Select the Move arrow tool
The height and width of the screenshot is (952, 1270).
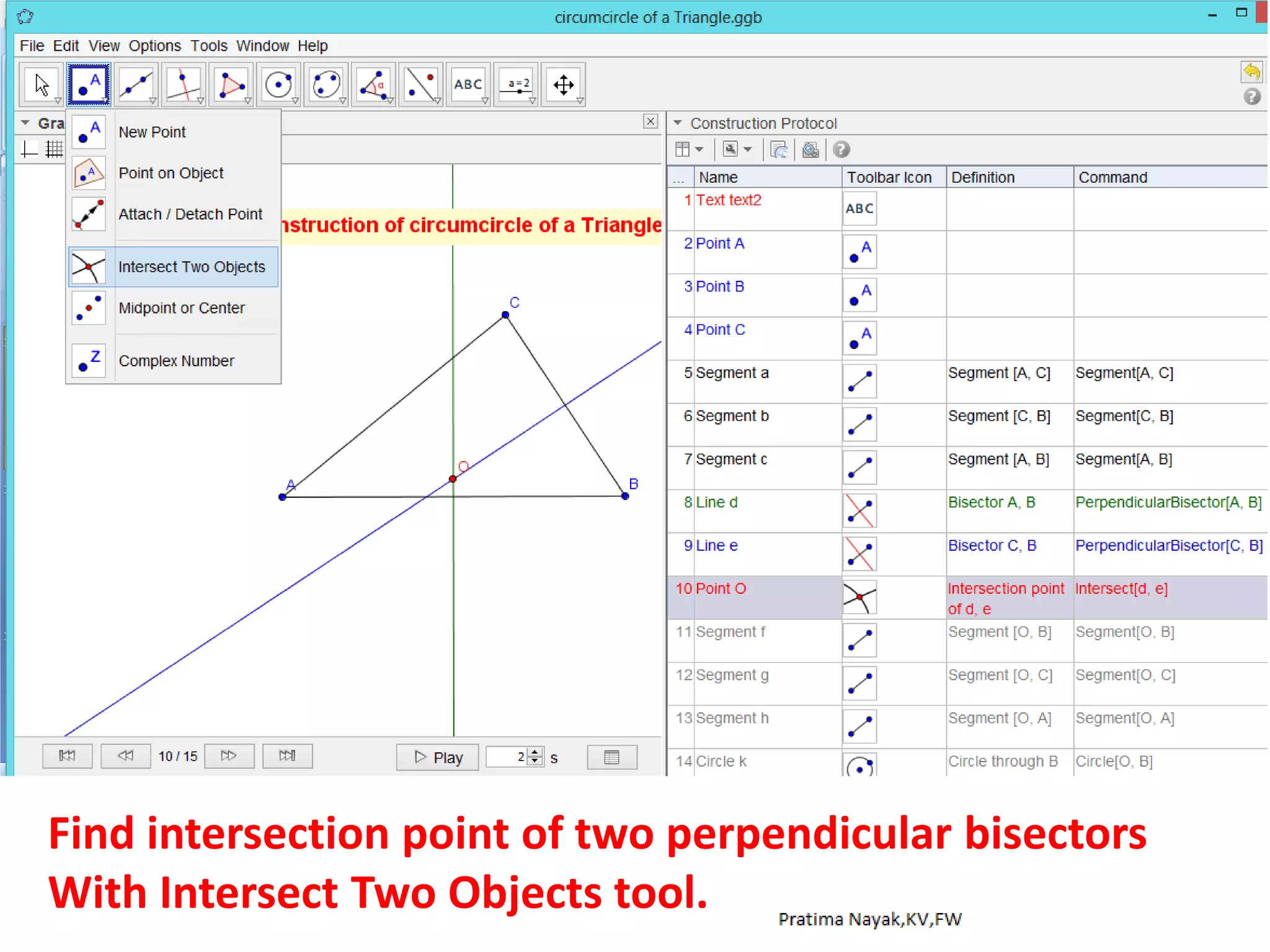42,84
